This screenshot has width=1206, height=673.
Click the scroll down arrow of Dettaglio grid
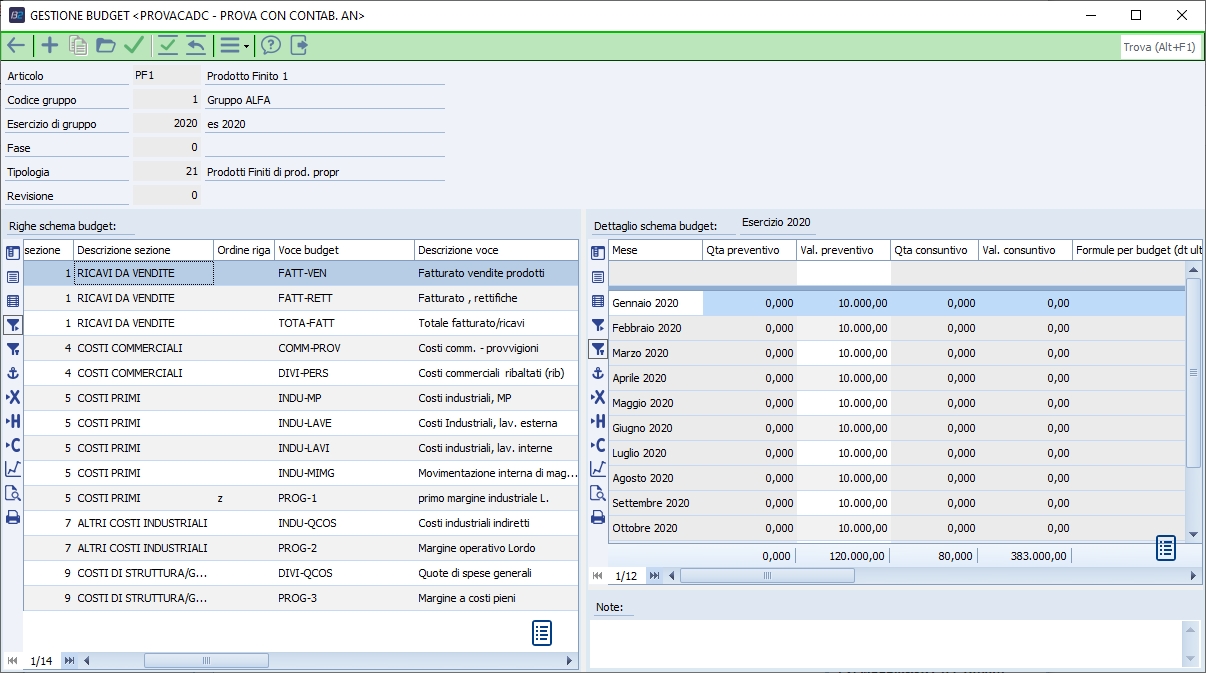click(1192, 535)
